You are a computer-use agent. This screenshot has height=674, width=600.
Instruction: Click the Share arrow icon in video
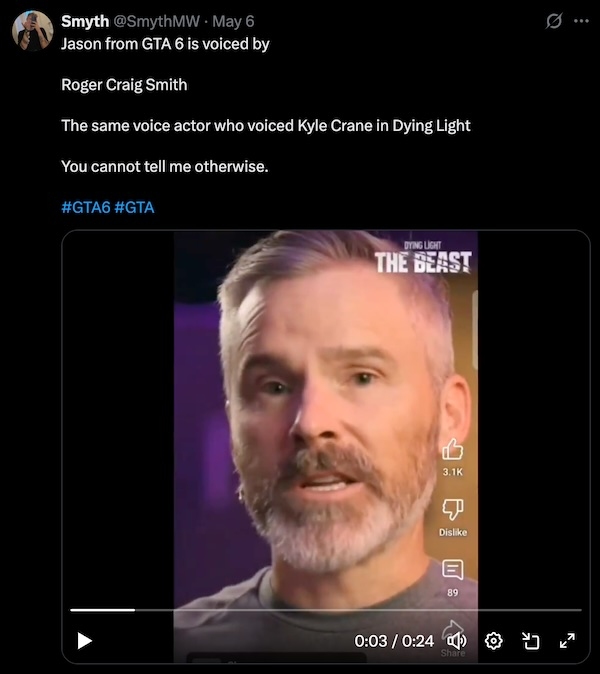[x=453, y=628]
